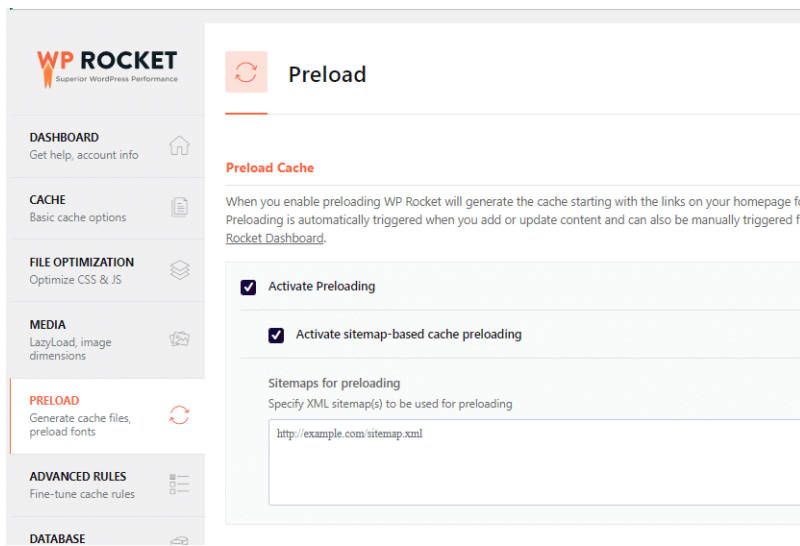Click the WP Rocket logo

[x=107, y=68]
